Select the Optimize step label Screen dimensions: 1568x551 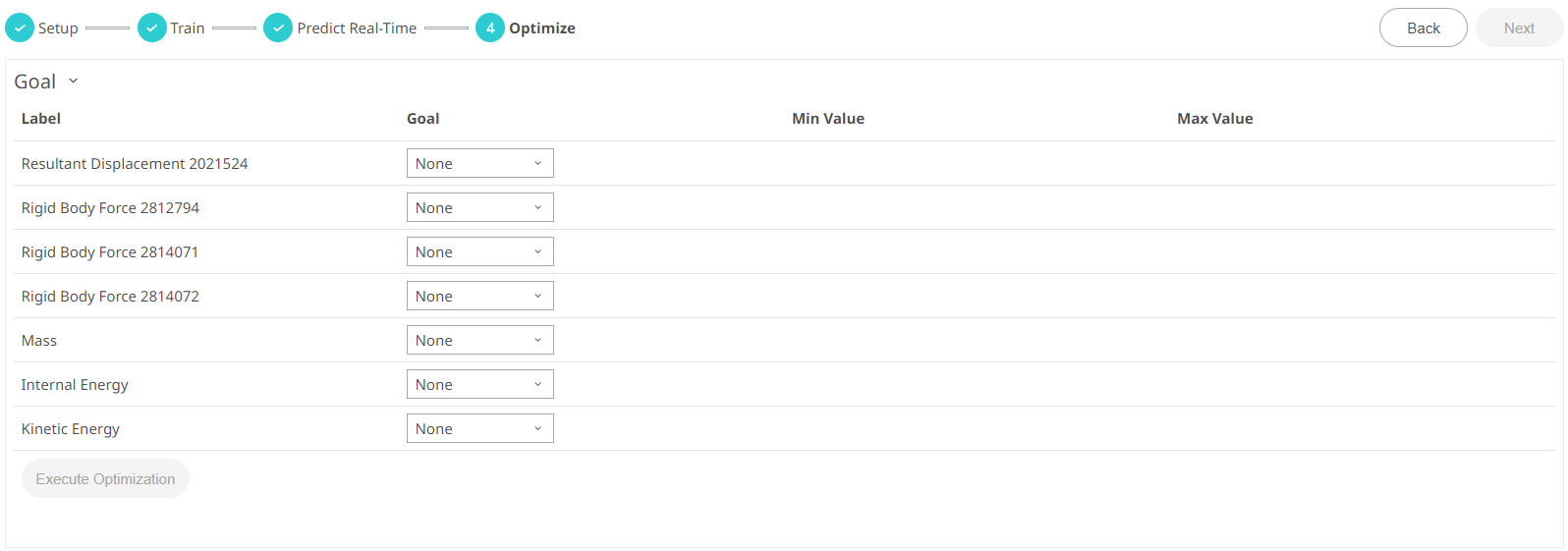542,28
